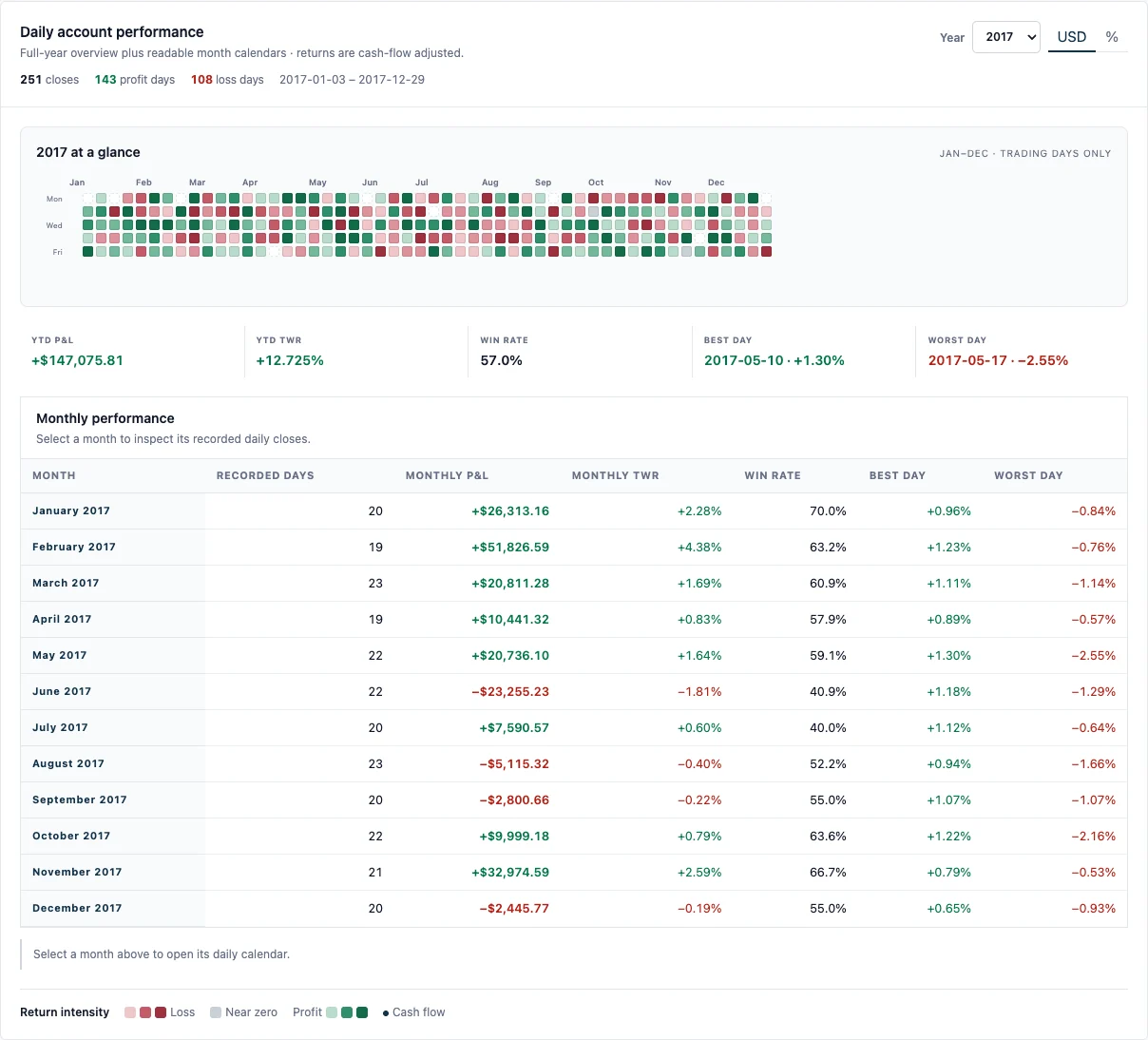1148x1040 pixels.
Task: Open the Year dropdown showing 2017
Action: tap(1006, 37)
